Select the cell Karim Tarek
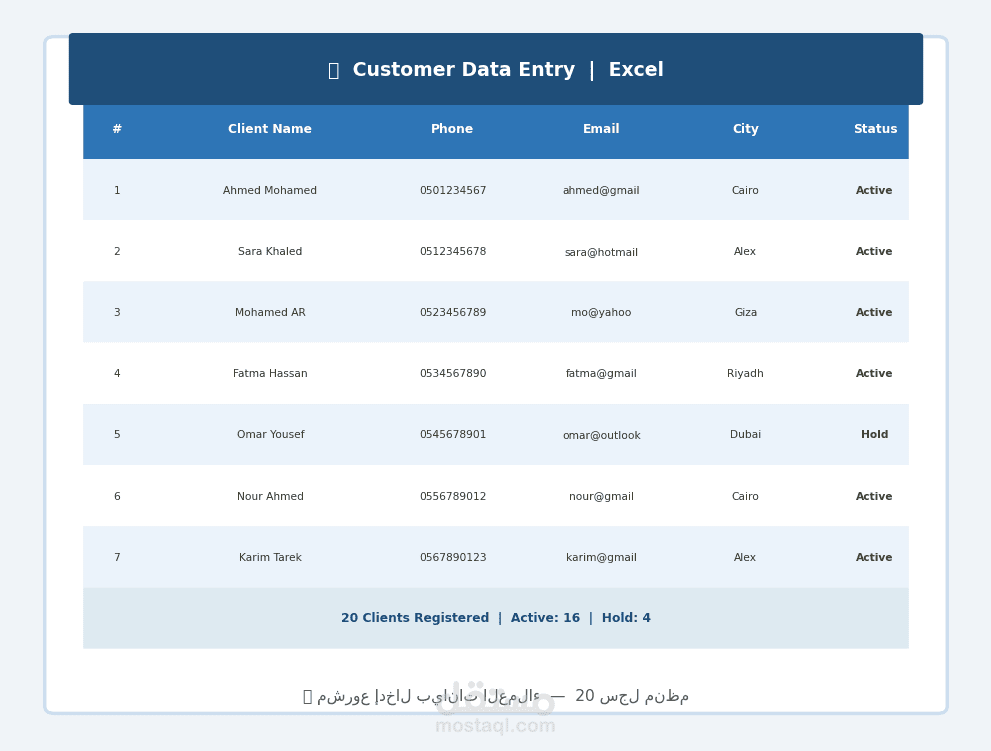Screen dimensions: 991x751 [270, 558]
